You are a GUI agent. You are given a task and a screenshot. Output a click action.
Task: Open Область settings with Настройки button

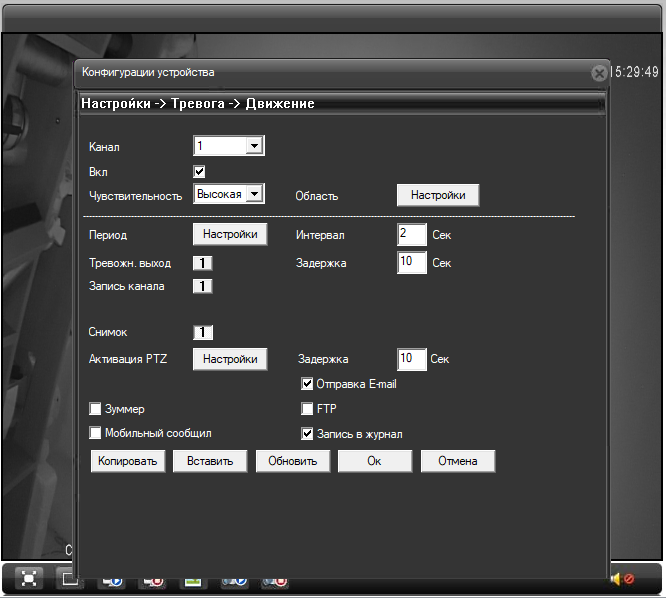pos(437,195)
